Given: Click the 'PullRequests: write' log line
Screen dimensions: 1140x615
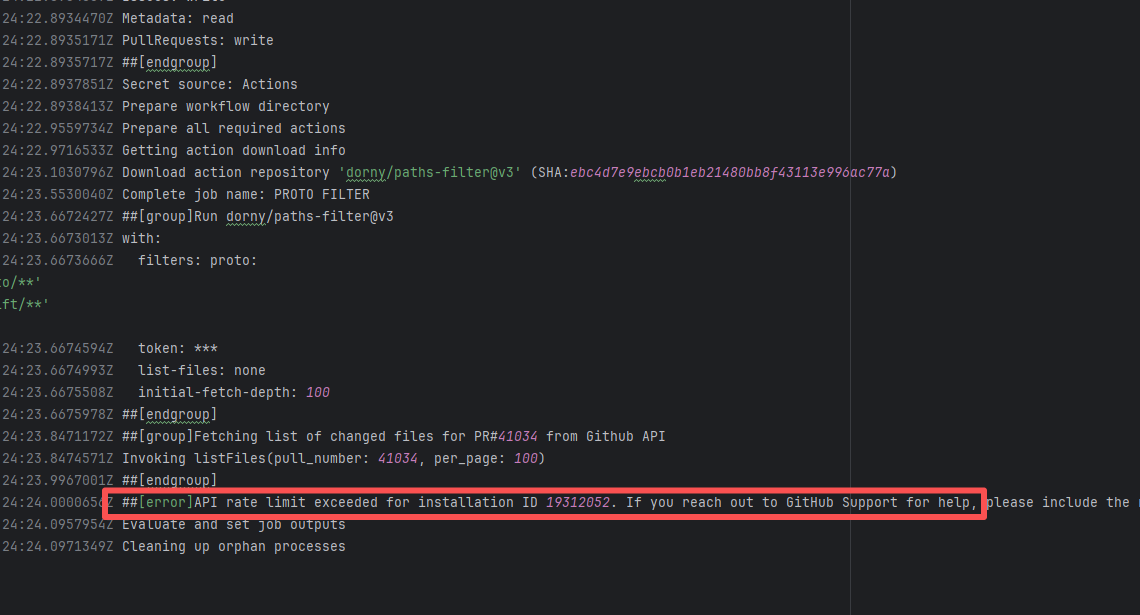Looking at the screenshot, I should (197, 40).
